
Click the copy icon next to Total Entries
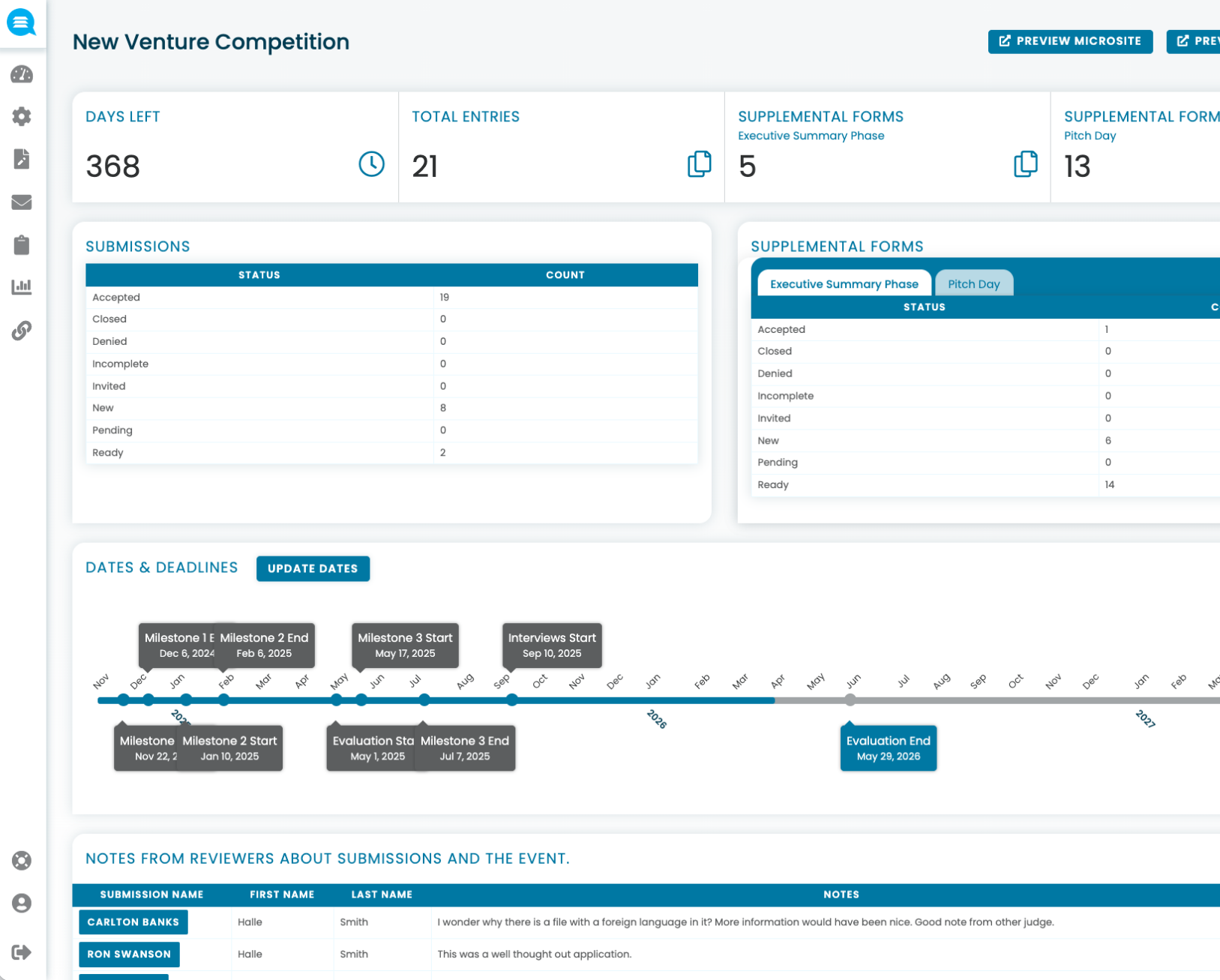click(x=699, y=163)
